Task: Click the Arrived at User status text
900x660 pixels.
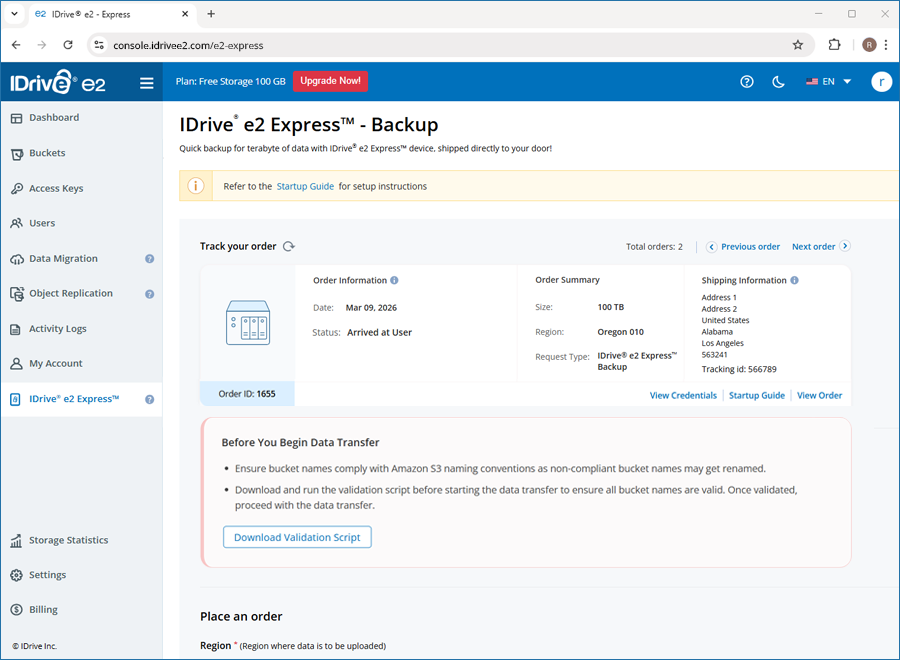Action: (x=379, y=333)
